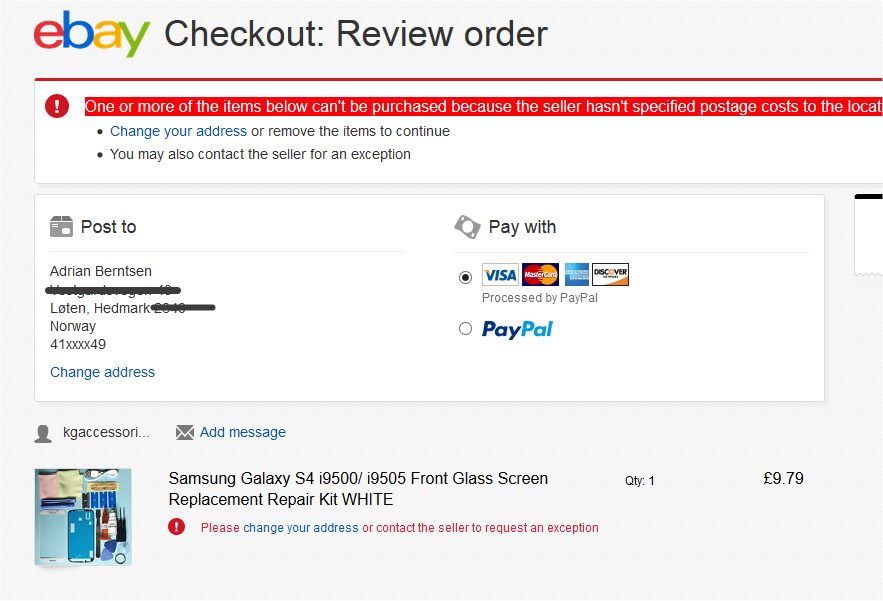Open the Samsung Galaxy S4 repair kit thumbnail

click(83, 517)
